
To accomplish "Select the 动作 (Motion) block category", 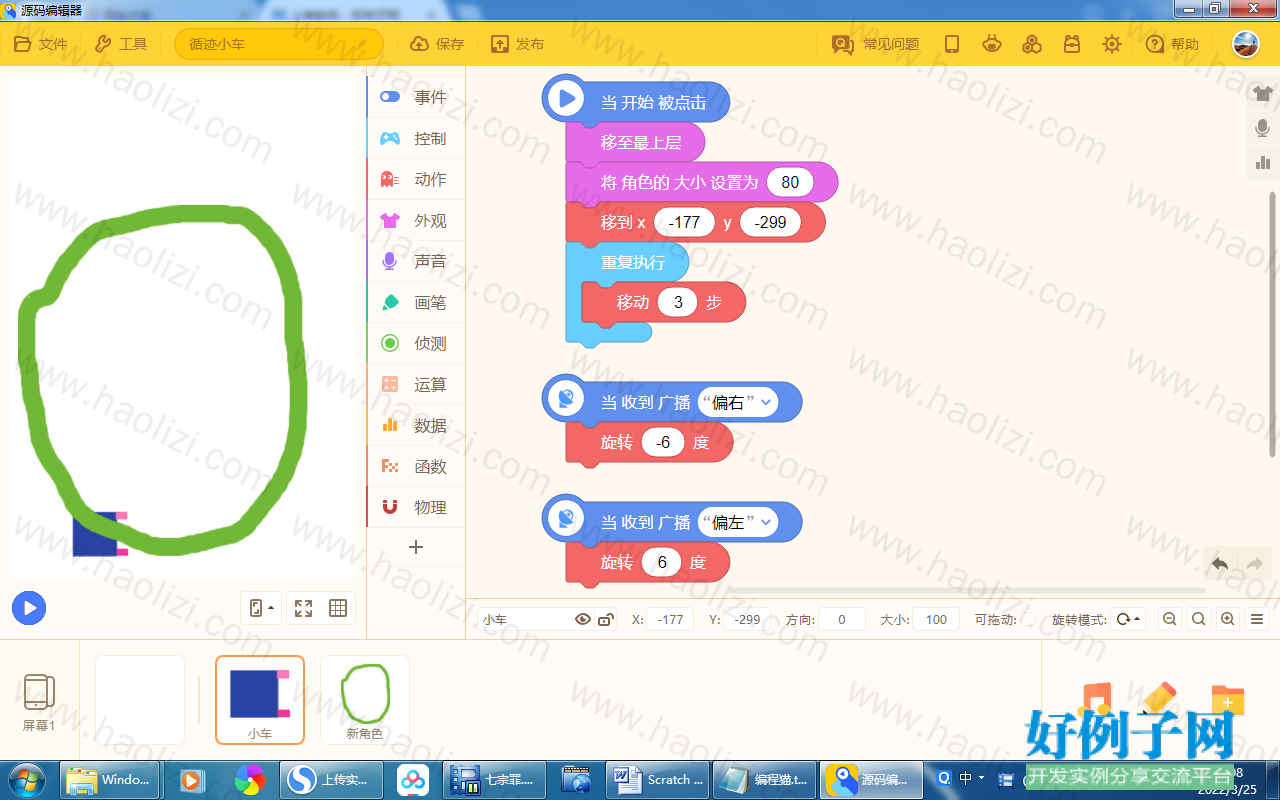I will click(x=416, y=179).
